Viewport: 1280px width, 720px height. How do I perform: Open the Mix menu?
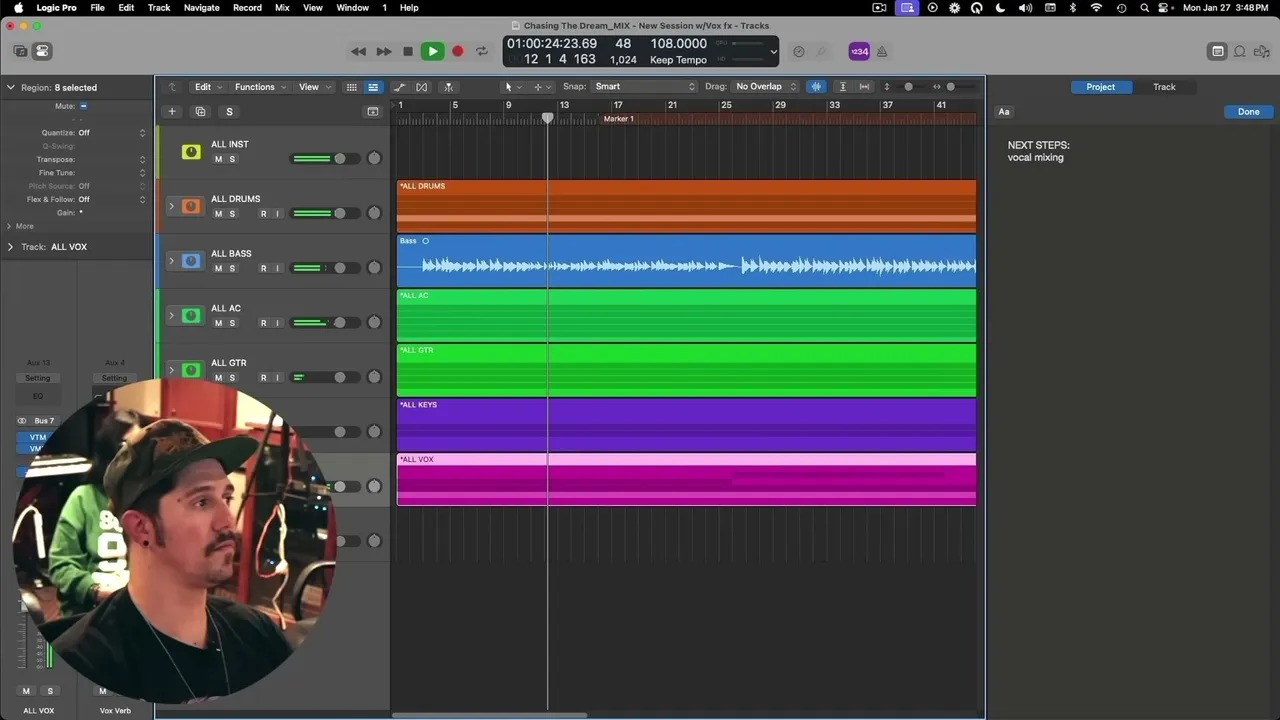pyautogui.click(x=282, y=8)
